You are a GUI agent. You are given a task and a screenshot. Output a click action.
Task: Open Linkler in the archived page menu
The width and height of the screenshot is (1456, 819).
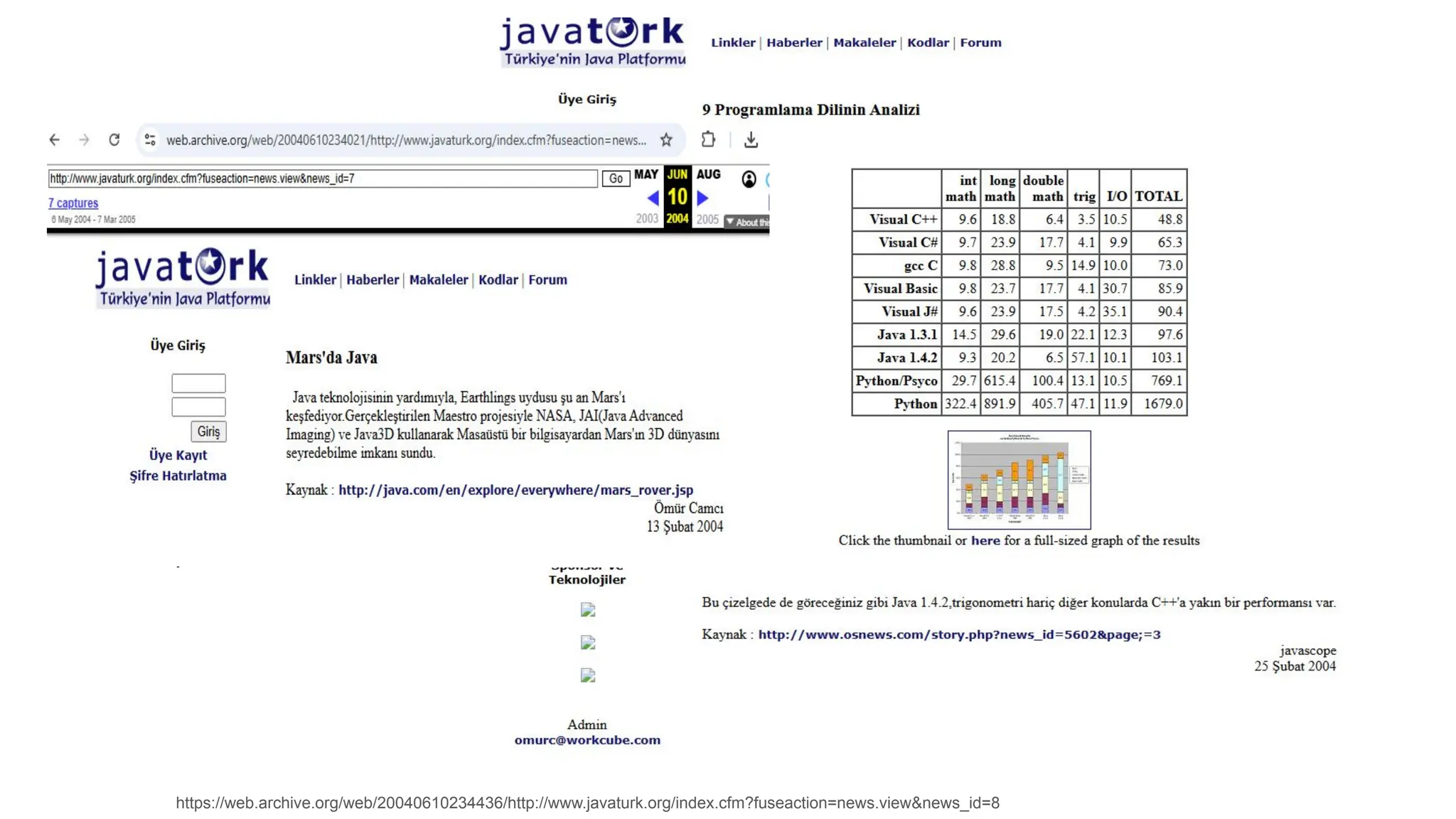click(x=315, y=280)
